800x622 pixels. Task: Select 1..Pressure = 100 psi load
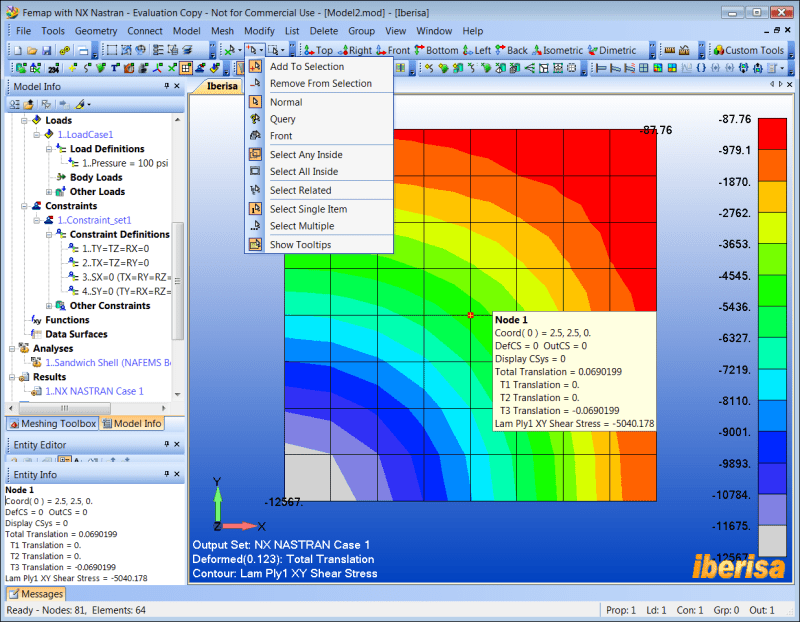coord(125,163)
